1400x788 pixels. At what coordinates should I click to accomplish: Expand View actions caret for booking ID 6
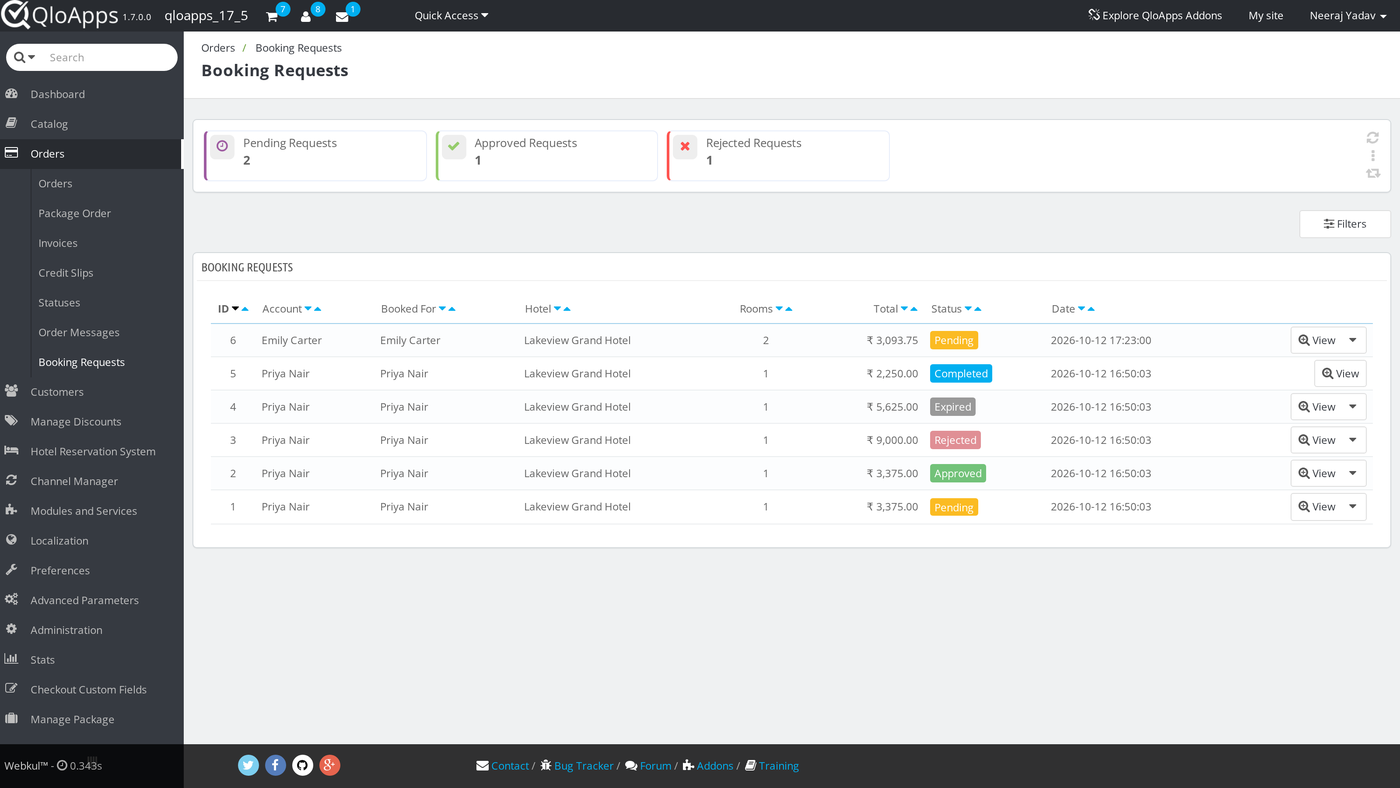coord(1353,340)
